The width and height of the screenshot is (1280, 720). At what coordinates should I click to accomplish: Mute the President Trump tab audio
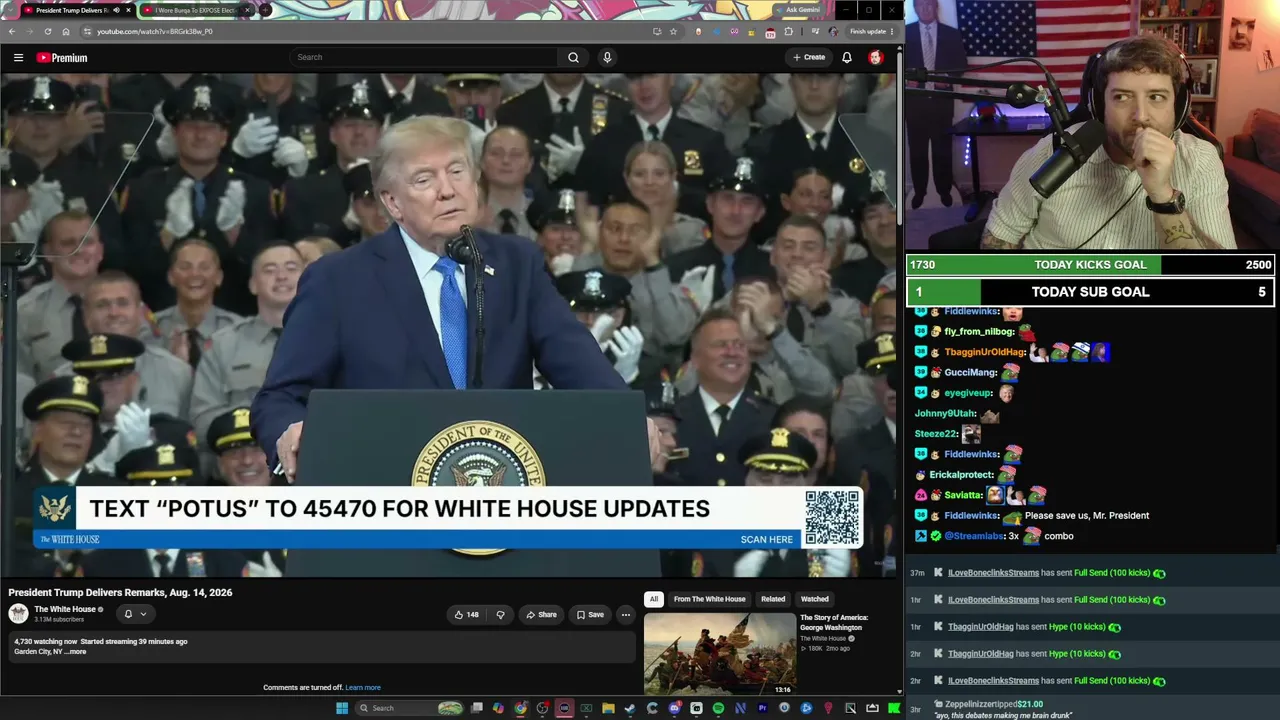(116, 10)
